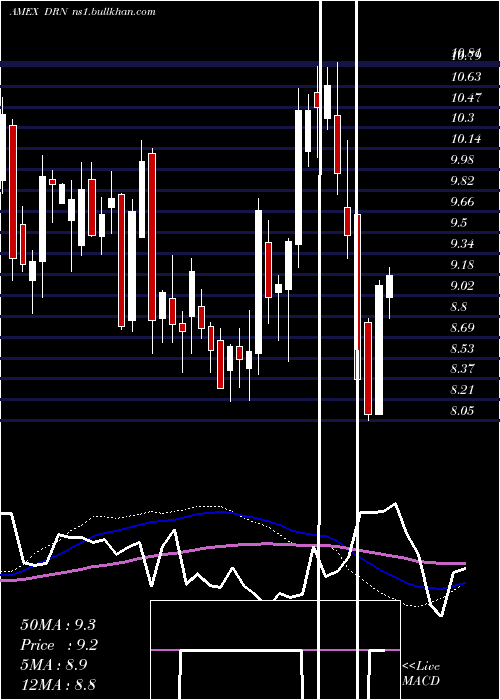Click the AMEX DRN chart title text
The height and width of the screenshot is (700, 500).
tap(83, 12)
